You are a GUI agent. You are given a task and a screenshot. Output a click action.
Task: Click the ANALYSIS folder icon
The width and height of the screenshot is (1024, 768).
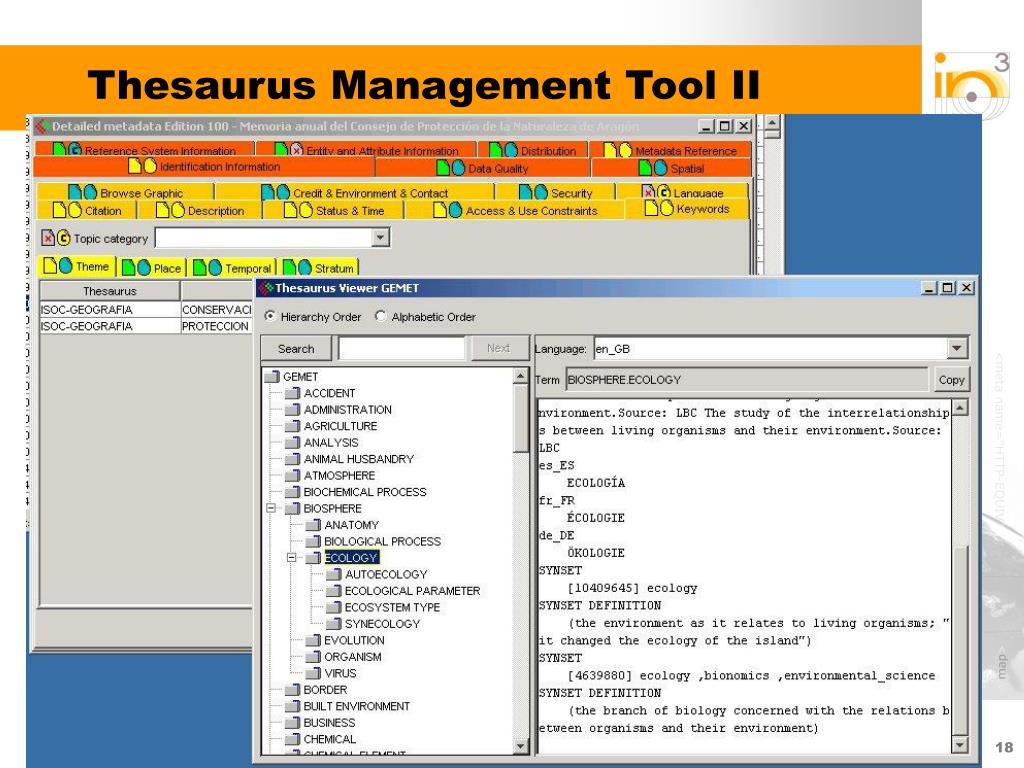click(293, 443)
